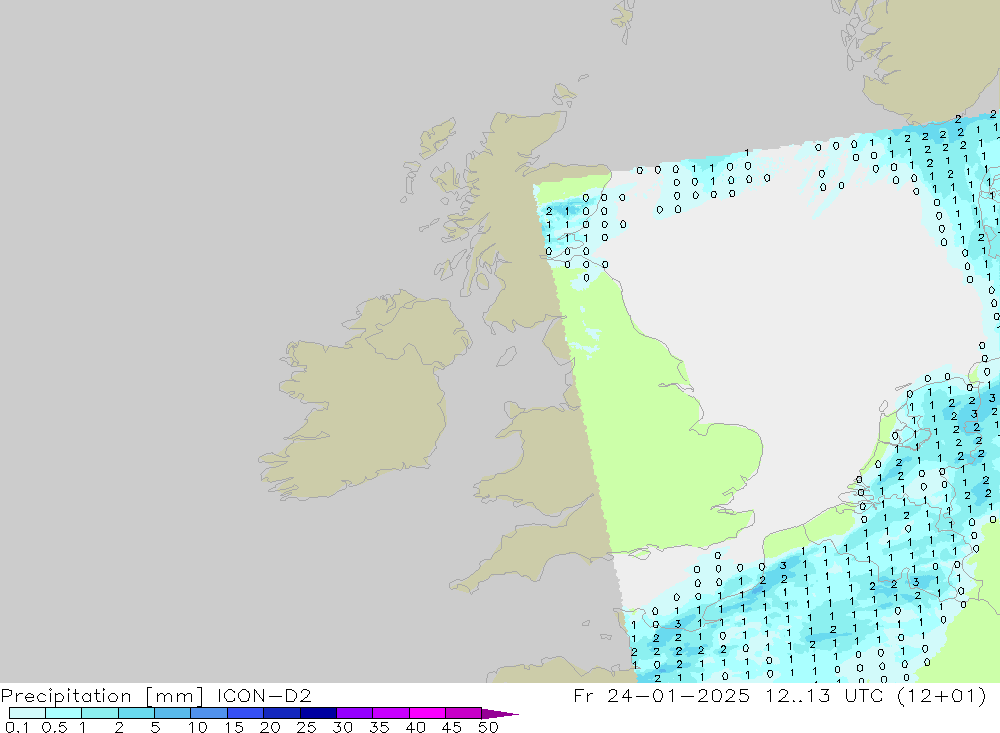The width and height of the screenshot is (1000, 733).
Task: Click the "Precipitation [mm]" title text
Action: pyautogui.click(x=103, y=696)
